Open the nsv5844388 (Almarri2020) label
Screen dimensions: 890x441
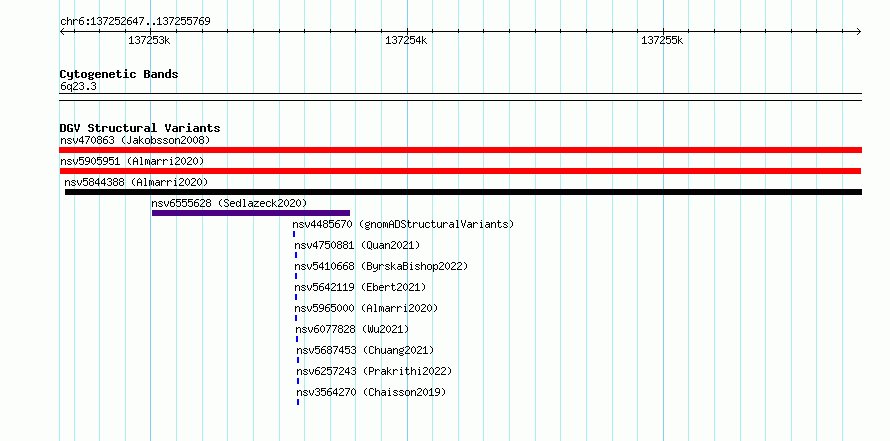(x=136, y=182)
